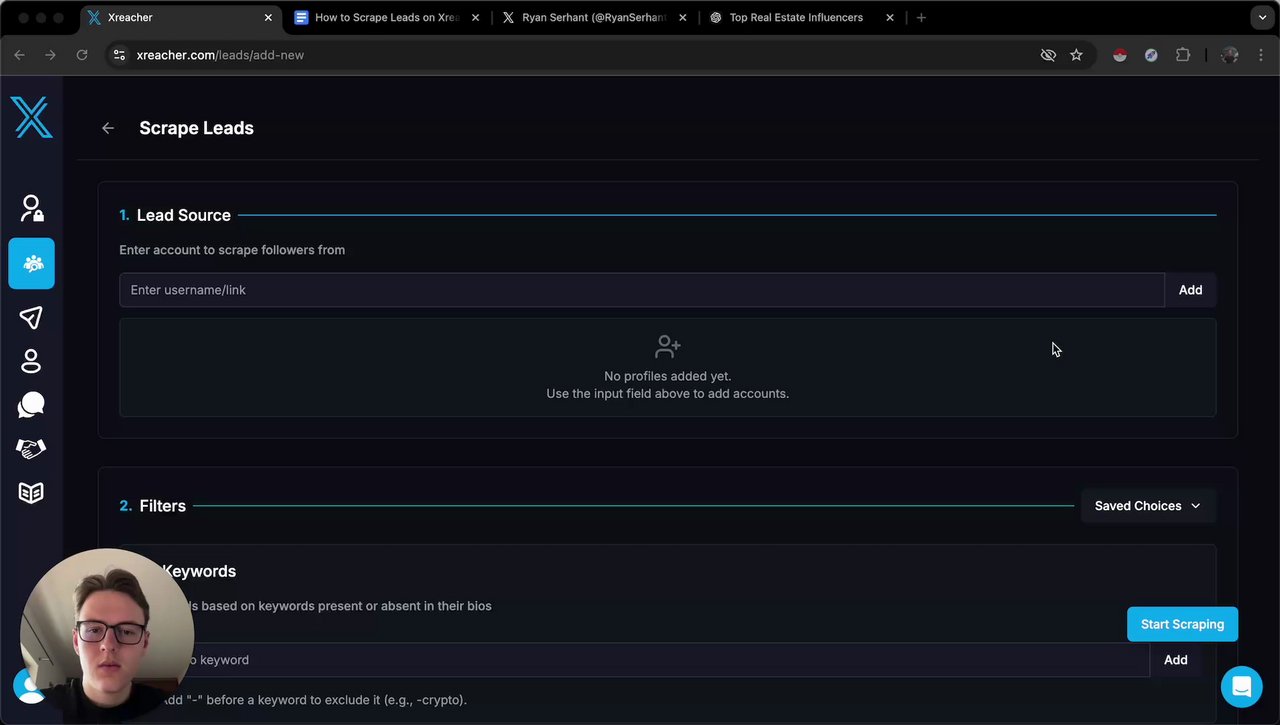Close the Xreacher tab

tap(268, 17)
